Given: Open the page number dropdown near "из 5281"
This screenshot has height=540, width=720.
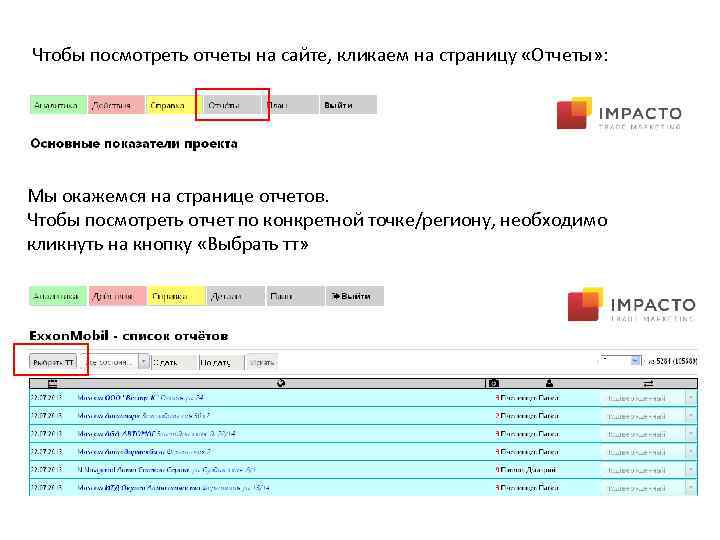Looking at the screenshot, I should tap(620, 360).
